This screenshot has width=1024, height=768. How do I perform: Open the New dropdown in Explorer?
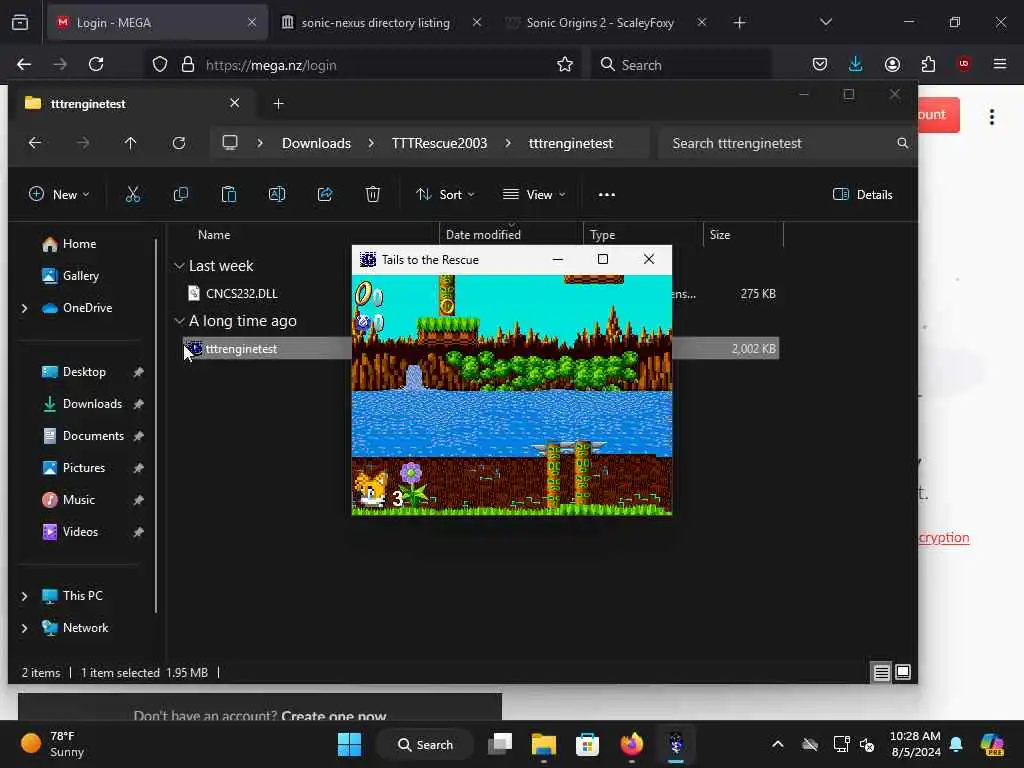pyautogui.click(x=59, y=195)
